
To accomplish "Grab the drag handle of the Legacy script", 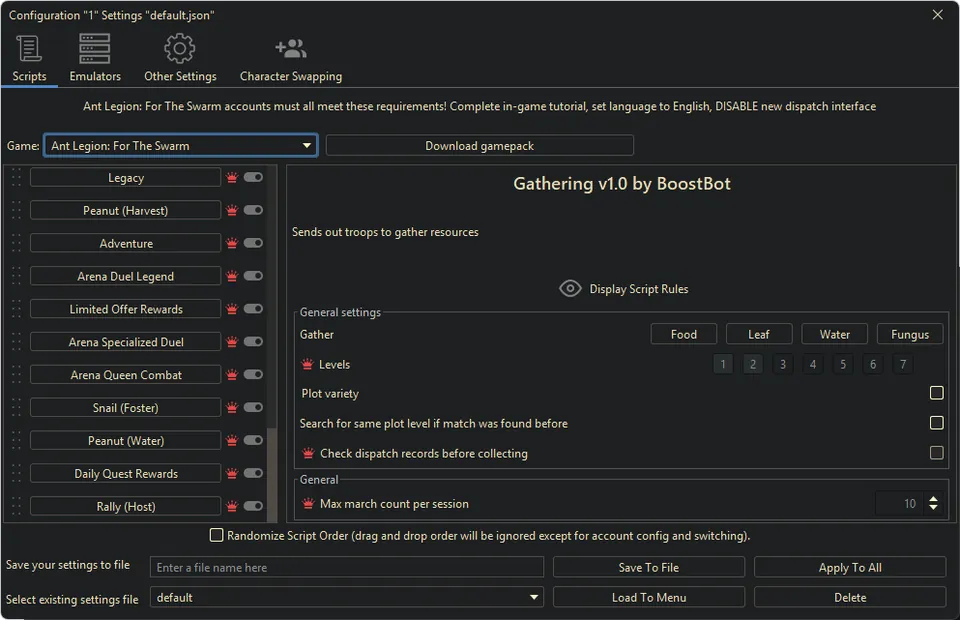I will [17, 177].
